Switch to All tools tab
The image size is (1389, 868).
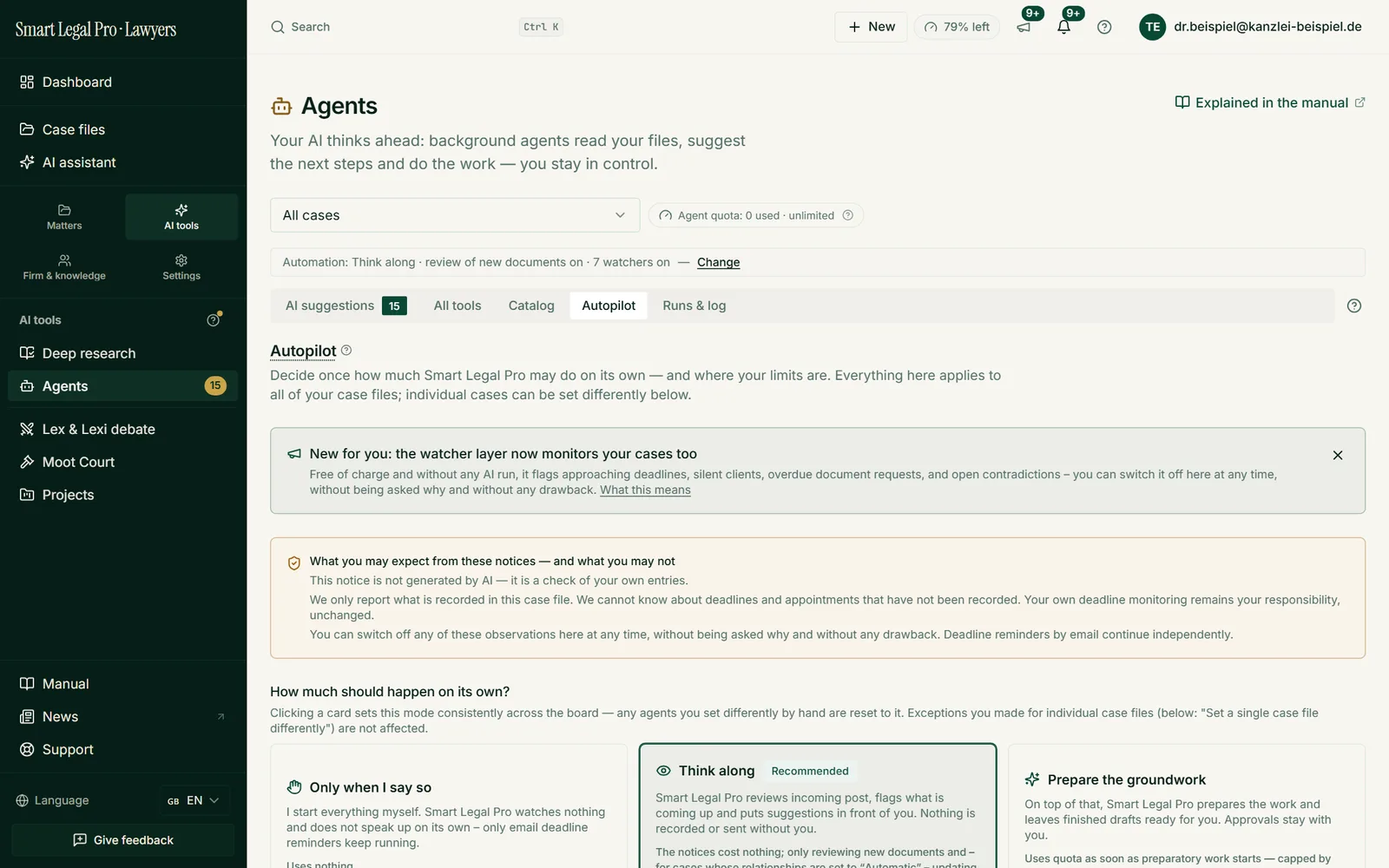pyautogui.click(x=458, y=306)
